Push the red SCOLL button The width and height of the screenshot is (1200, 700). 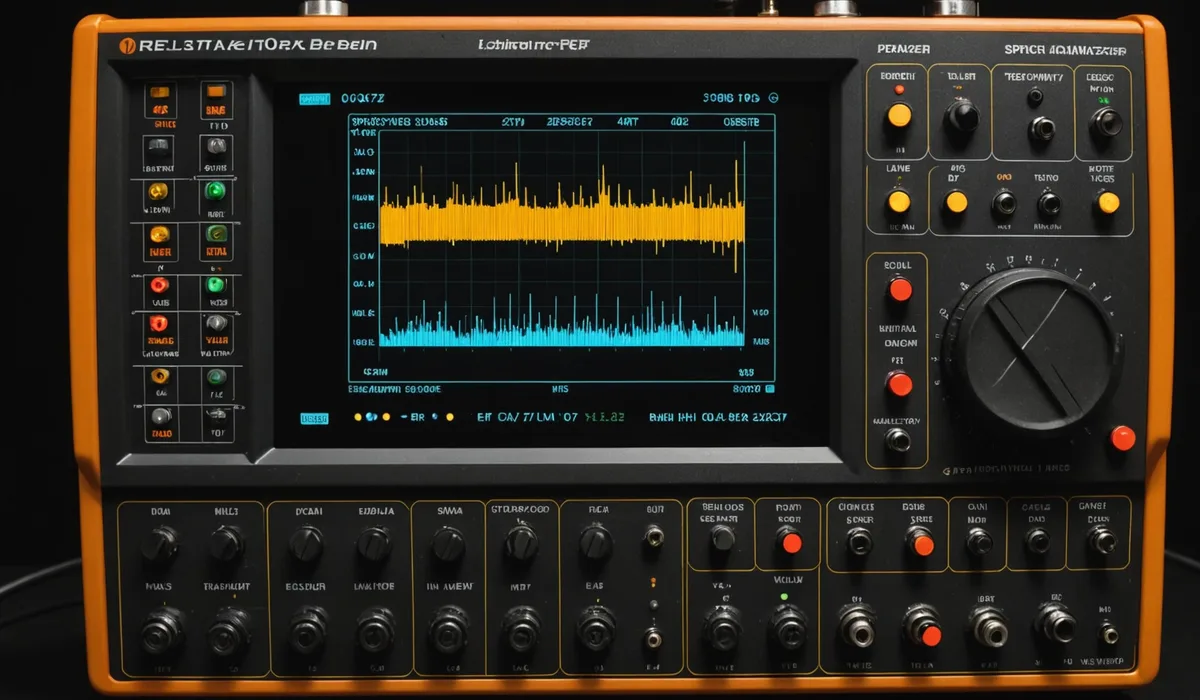(900, 290)
